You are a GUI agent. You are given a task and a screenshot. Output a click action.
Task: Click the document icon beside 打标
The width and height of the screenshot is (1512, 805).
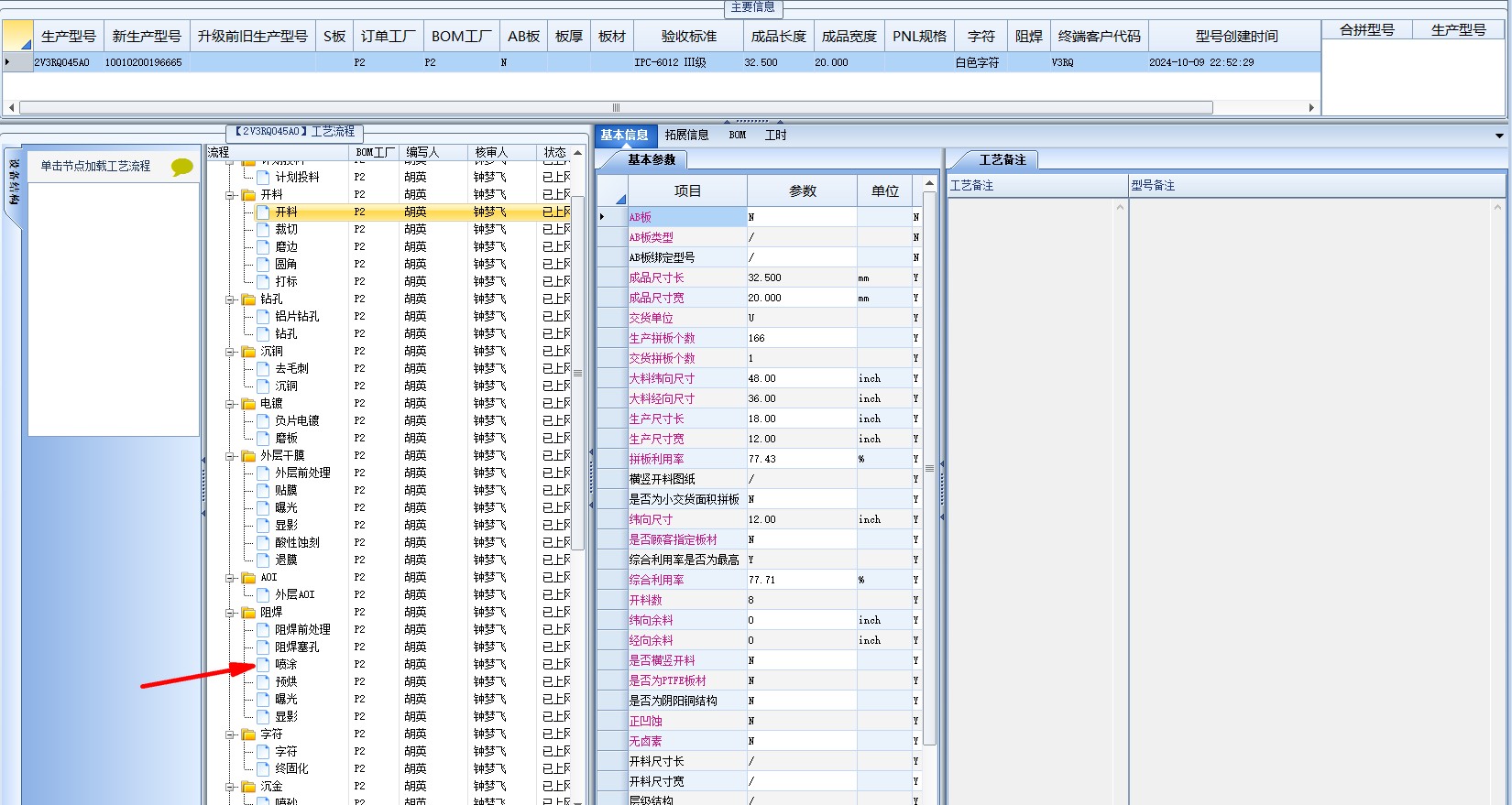pyautogui.click(x=264, y=282)
